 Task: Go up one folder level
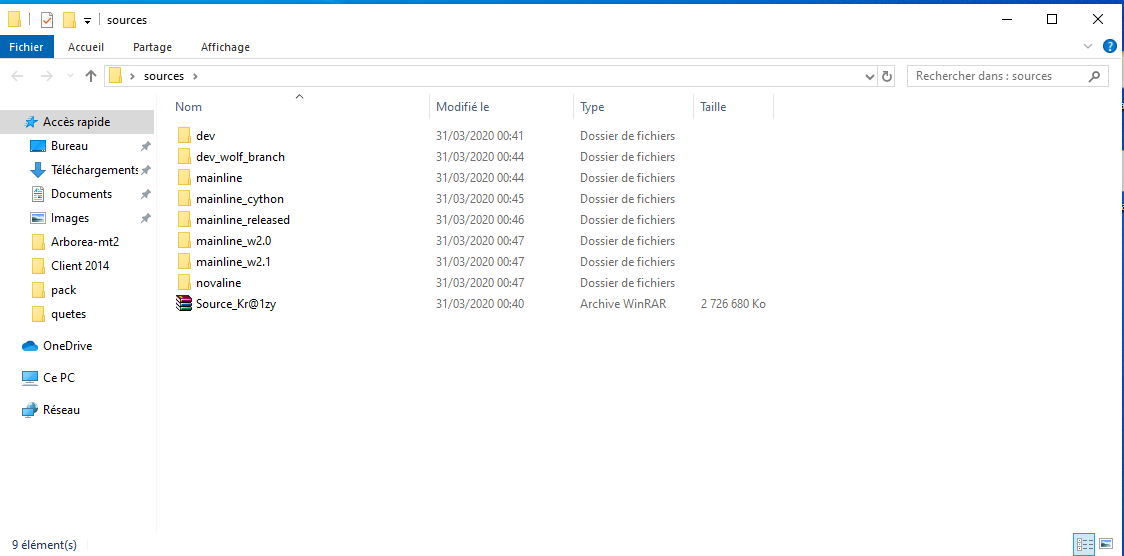point(91,76)
